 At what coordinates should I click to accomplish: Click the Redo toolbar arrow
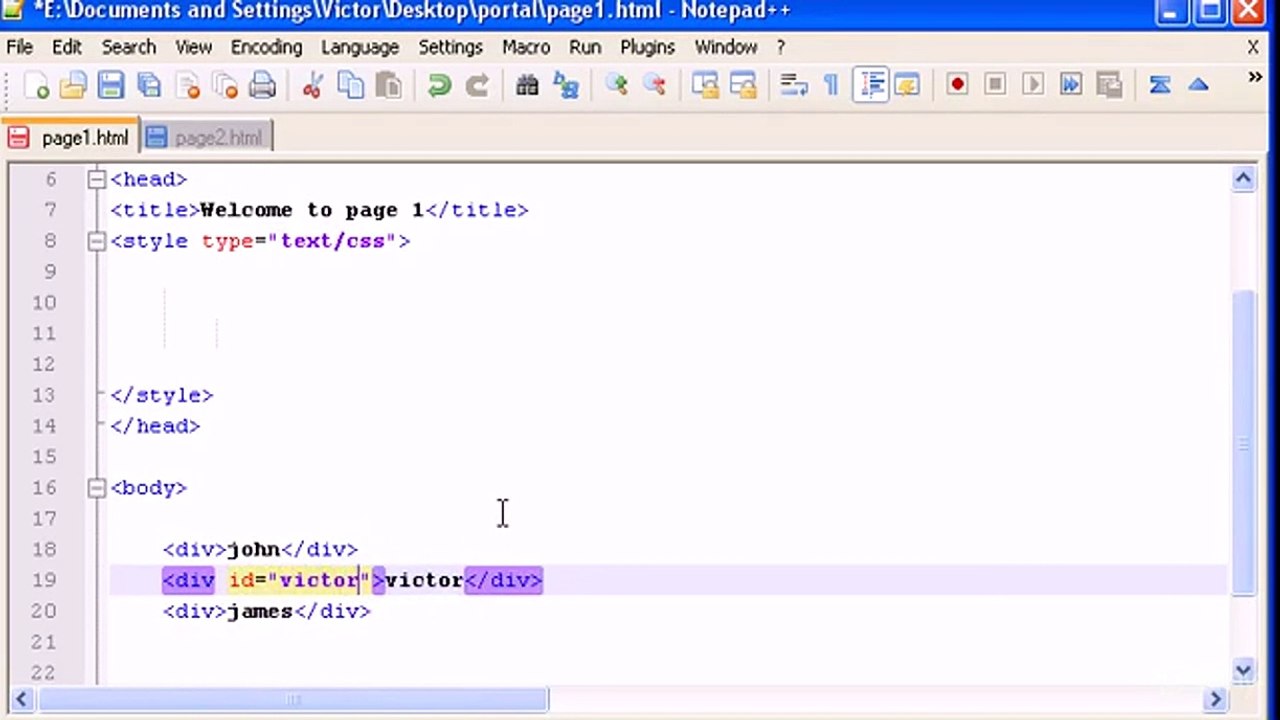[477, 86]
